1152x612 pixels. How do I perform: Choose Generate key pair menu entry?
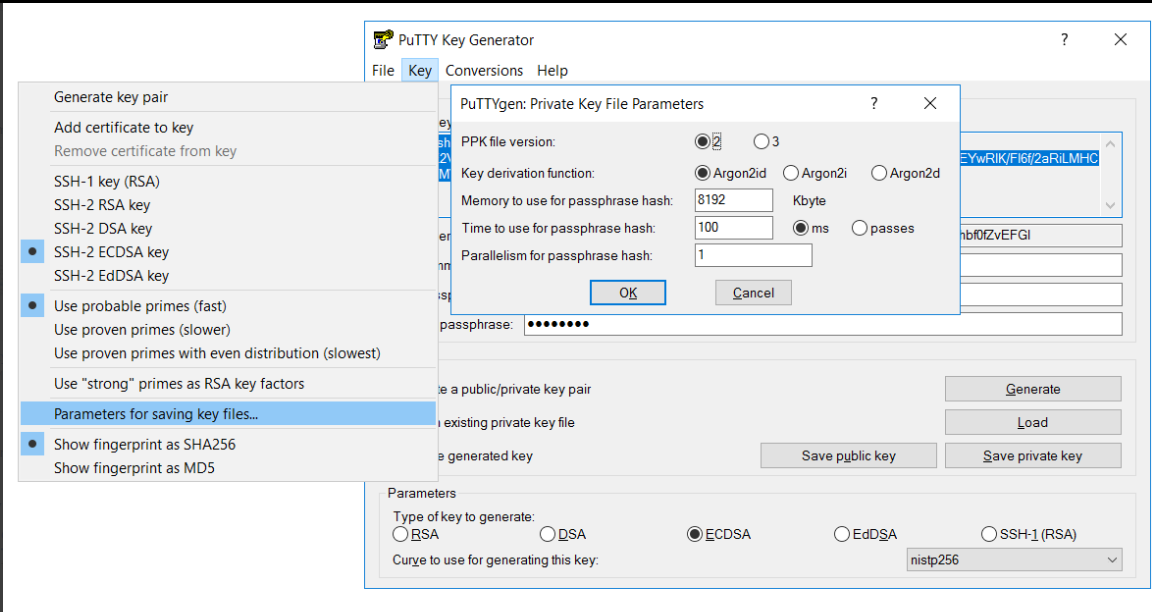pos(228,97)
